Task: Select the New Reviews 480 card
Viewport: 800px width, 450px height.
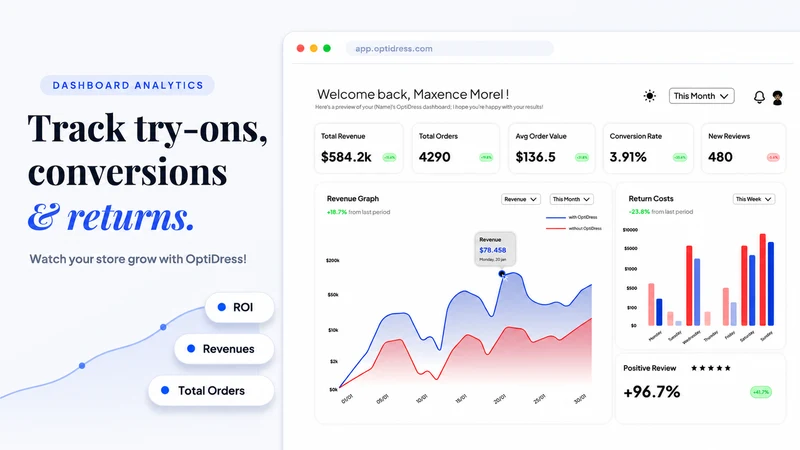Action: [743, 148]
